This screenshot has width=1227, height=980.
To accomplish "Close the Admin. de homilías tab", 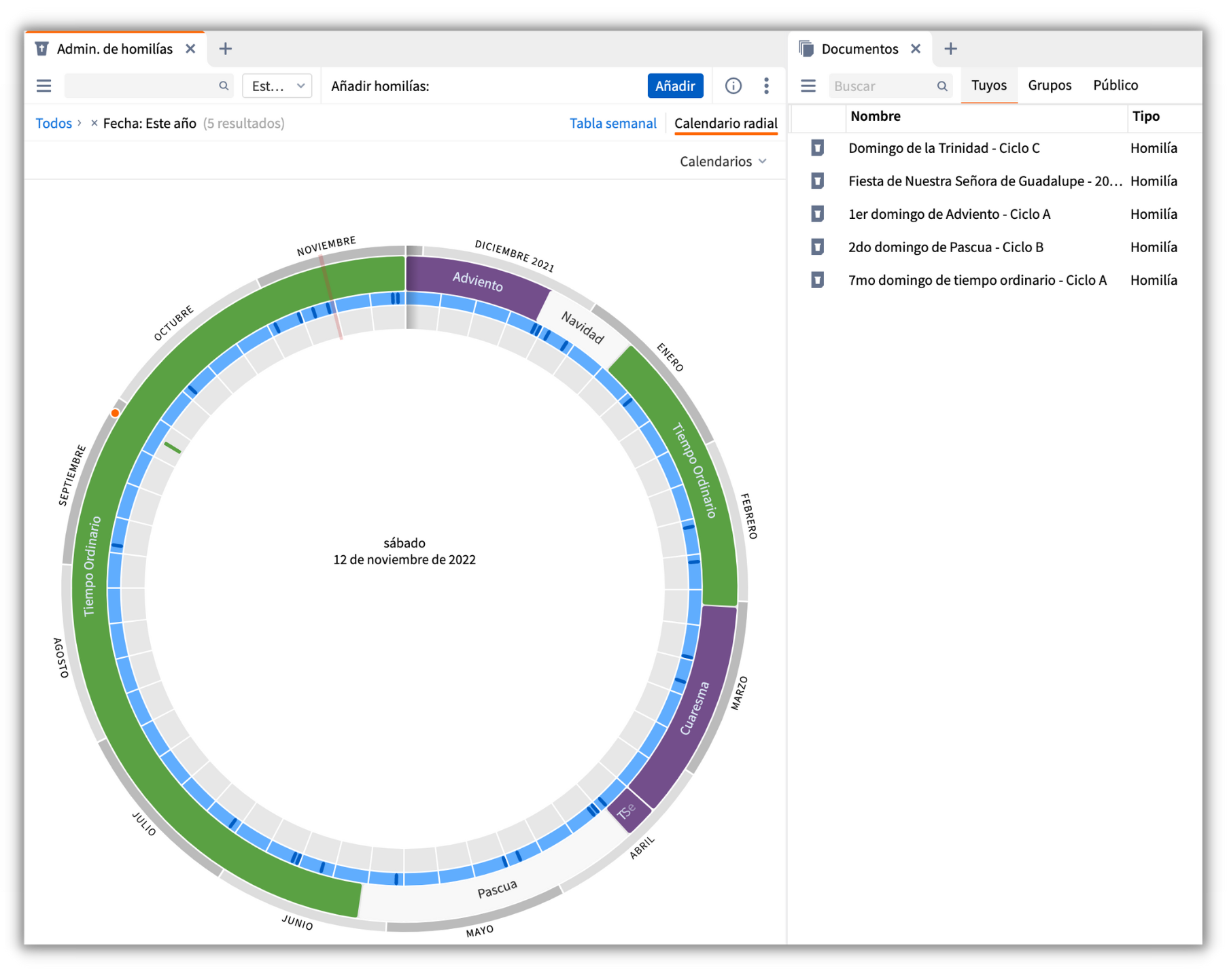I will [x=191, y=49].
